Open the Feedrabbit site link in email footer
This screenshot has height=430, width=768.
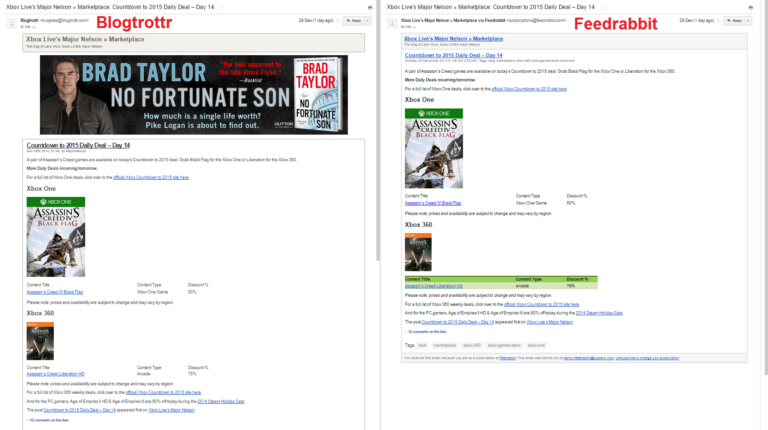coord(507,358)
